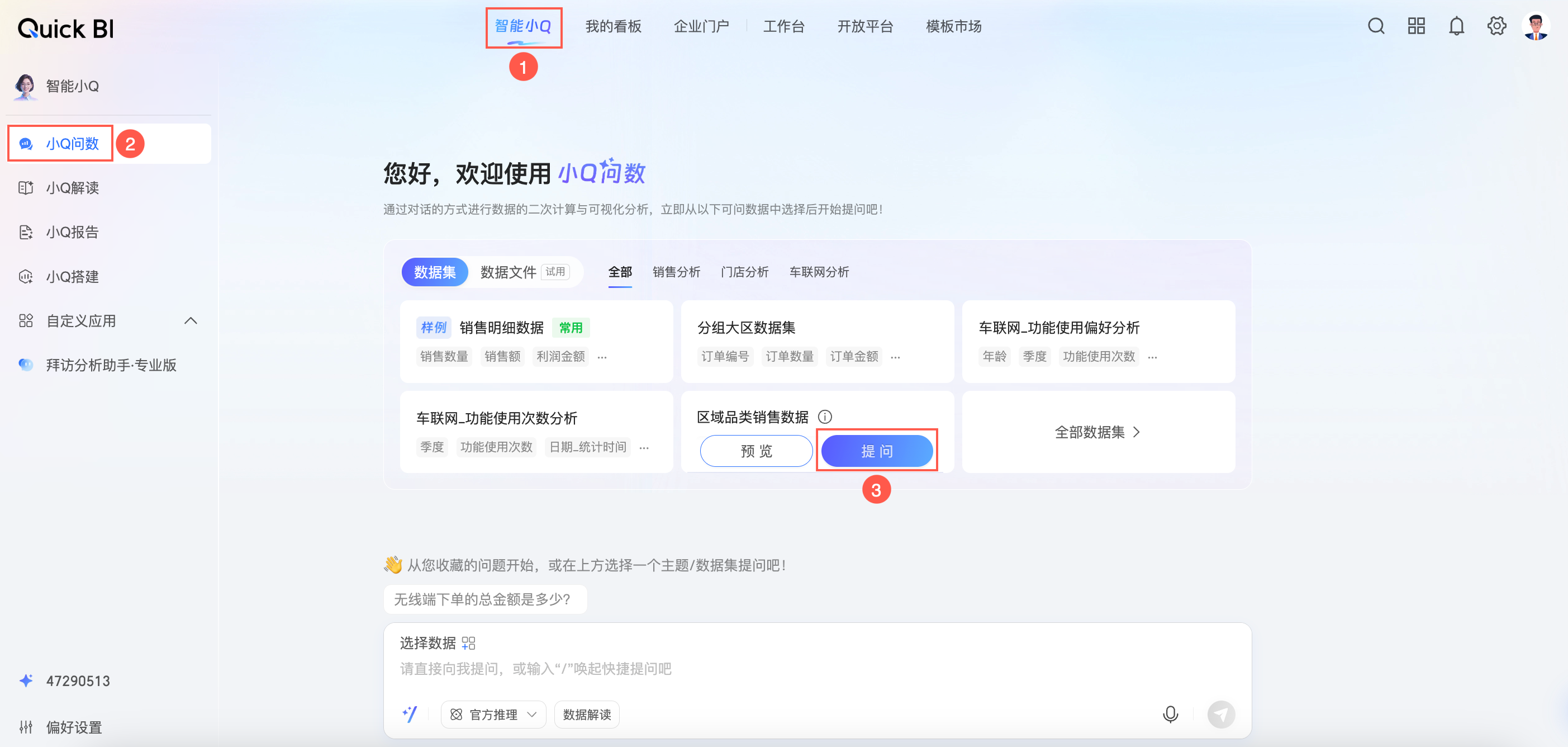
Task: Open the 车联网_功能使用次数分析 dataset card
Action: [536, 432]
